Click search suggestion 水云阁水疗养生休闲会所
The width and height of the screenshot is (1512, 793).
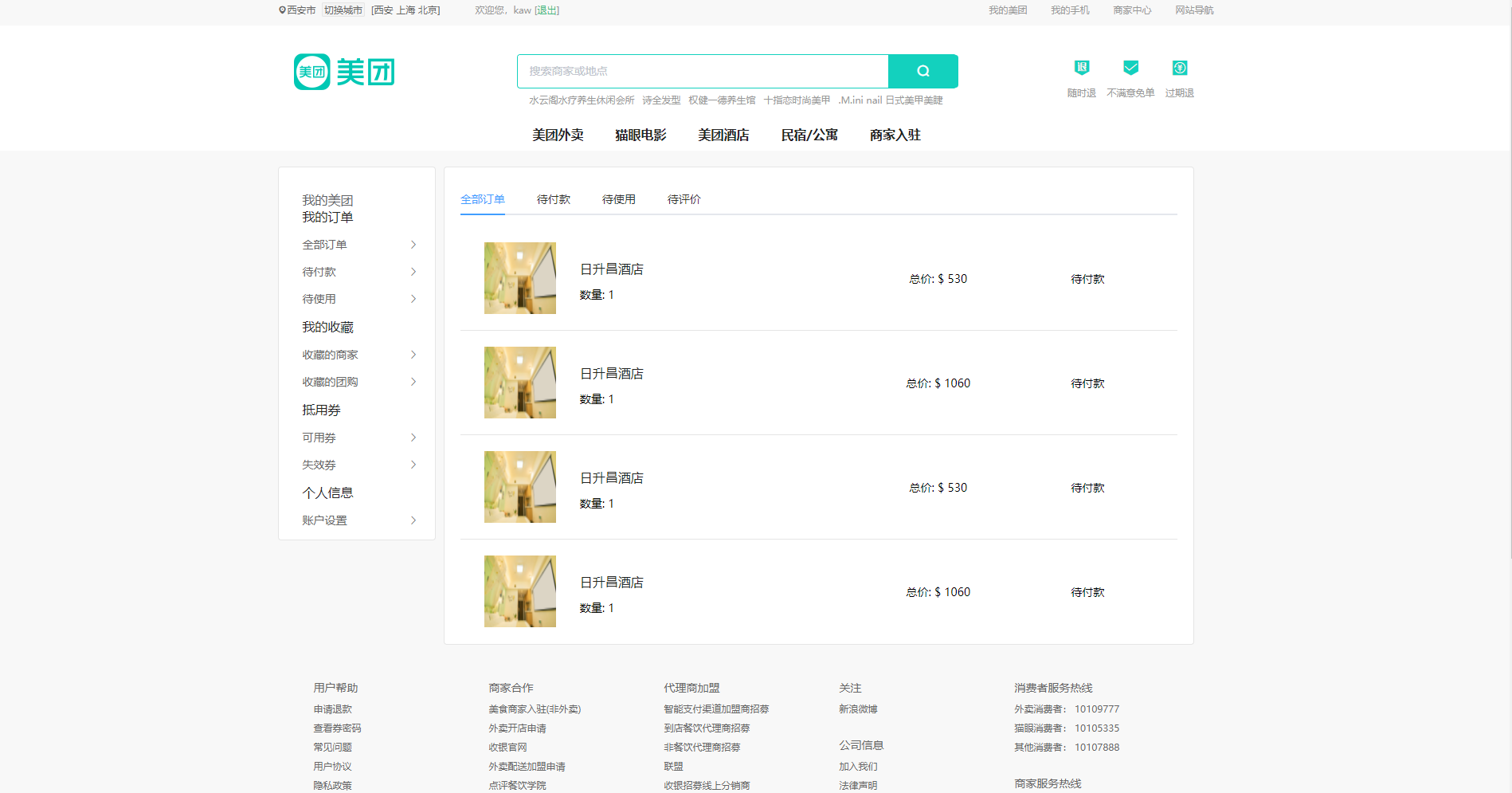click(582, 100)
